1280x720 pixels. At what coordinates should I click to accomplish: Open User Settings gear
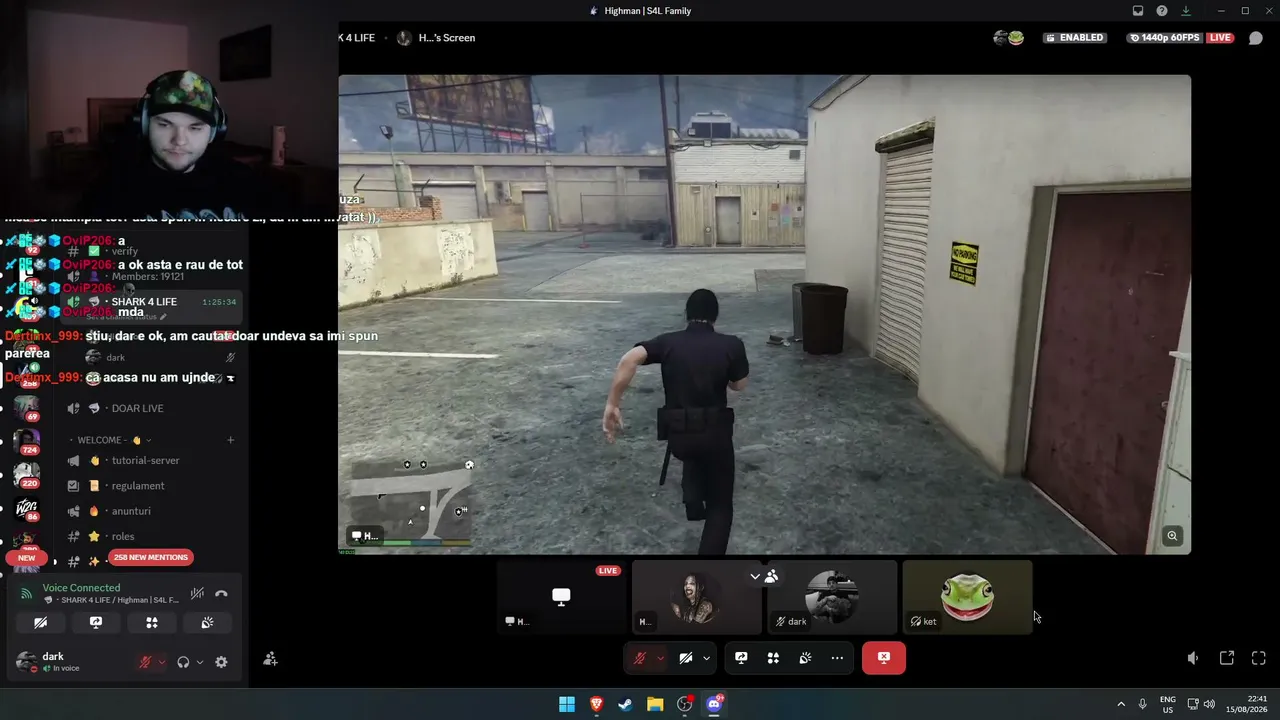pos(221,662)
